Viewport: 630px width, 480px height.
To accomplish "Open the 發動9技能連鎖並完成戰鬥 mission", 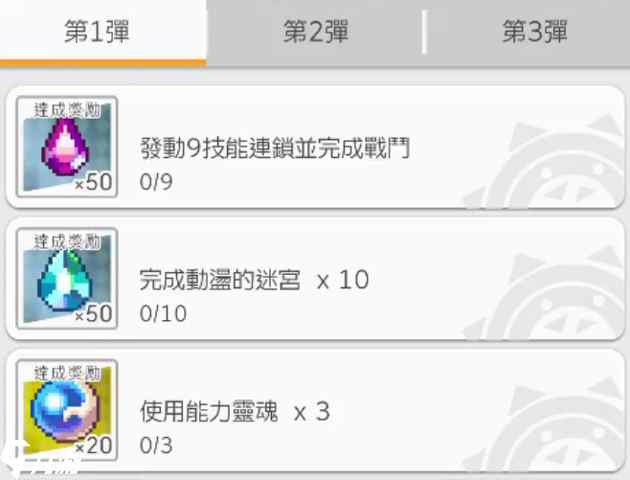I will (315, 147).
